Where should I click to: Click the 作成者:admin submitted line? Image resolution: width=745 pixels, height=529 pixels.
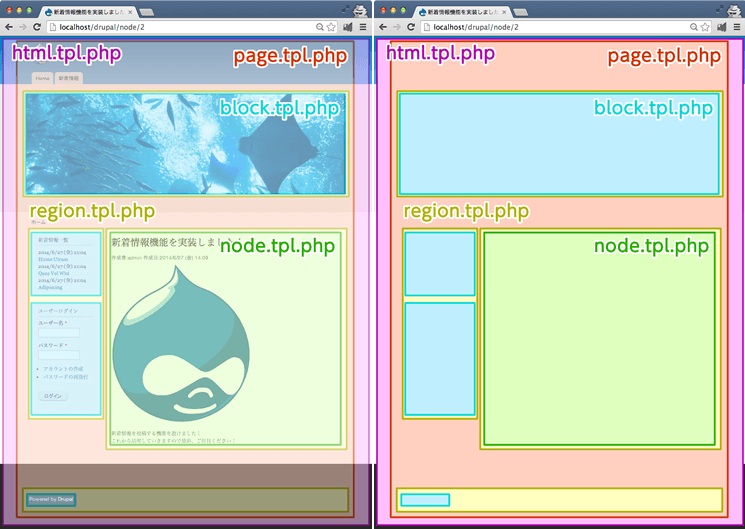coord(160,258)
